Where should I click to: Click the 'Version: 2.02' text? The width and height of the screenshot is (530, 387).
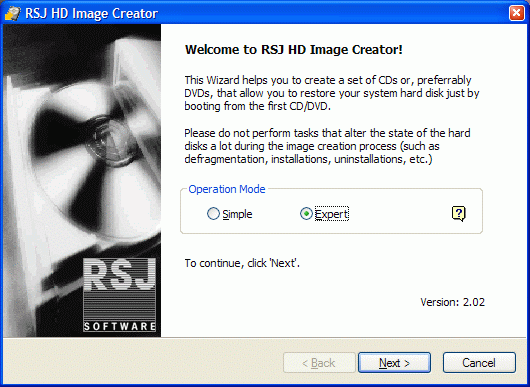(453, 302)
